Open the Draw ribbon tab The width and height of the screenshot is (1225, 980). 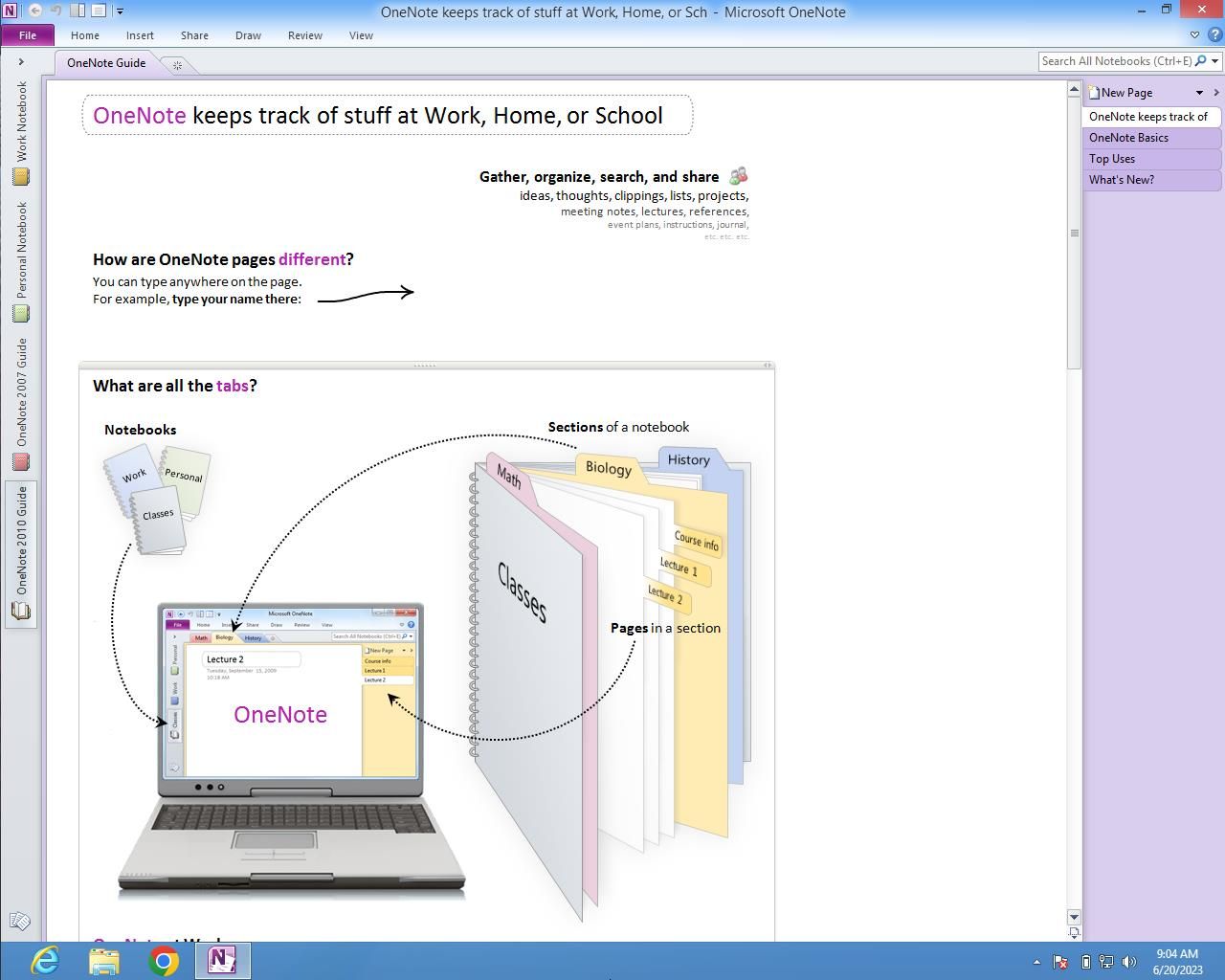click(248, 35)
